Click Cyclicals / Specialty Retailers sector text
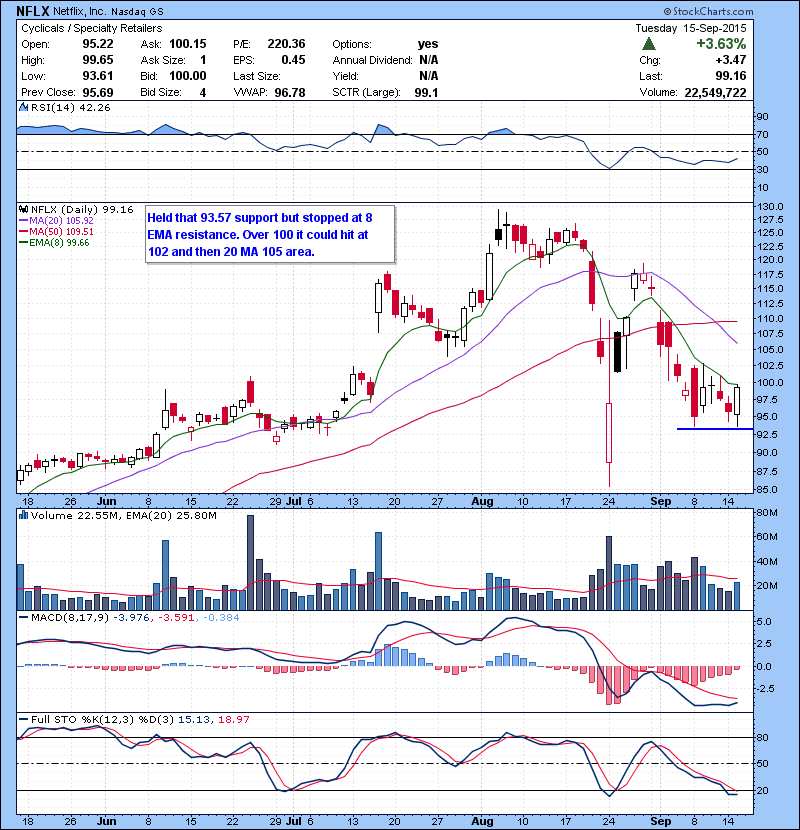Viewport: 800px width, 830px height. click(x=92, y=29)
